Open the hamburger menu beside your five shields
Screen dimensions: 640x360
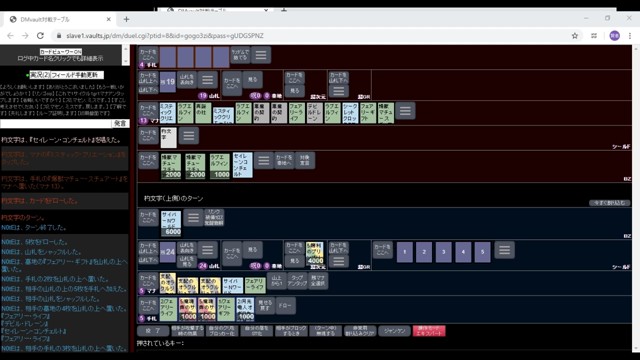(504, 250)
